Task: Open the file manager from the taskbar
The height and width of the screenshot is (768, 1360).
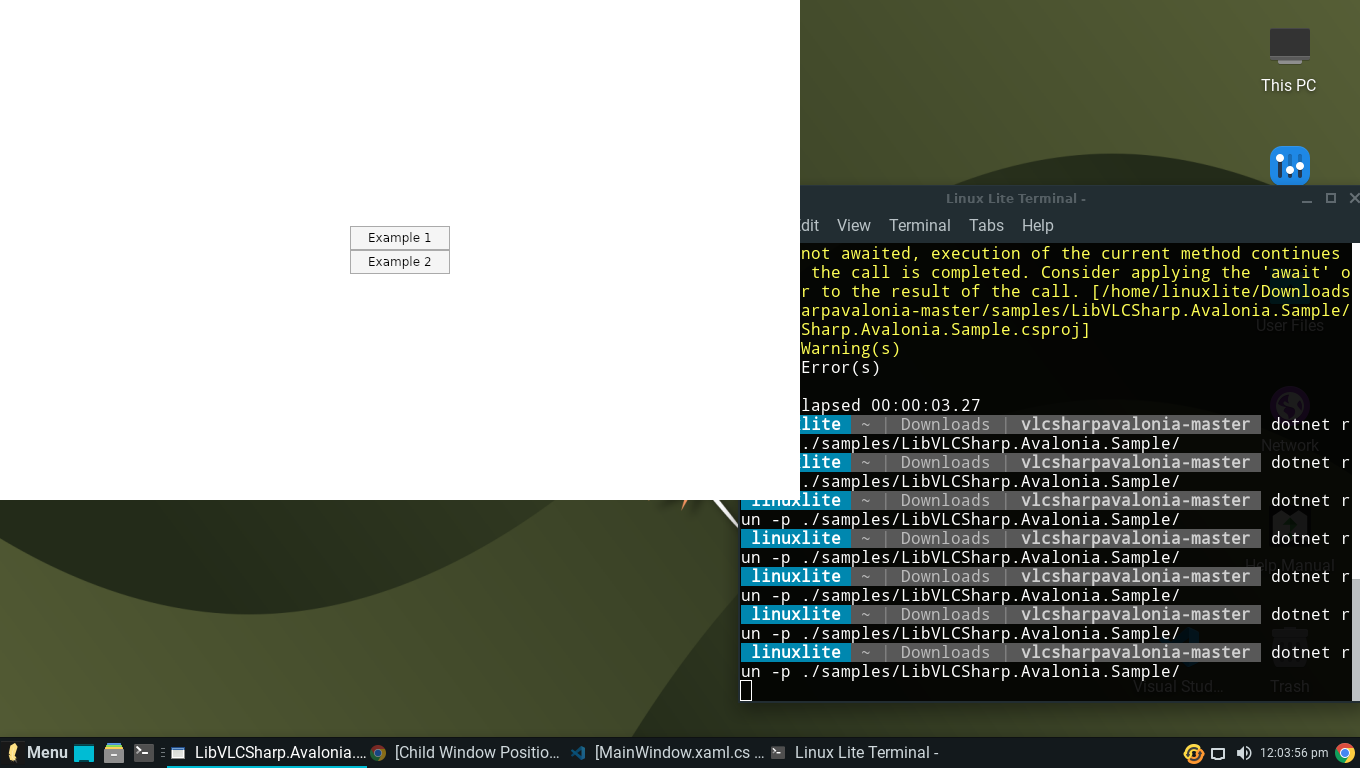Action: click(113, 752)
